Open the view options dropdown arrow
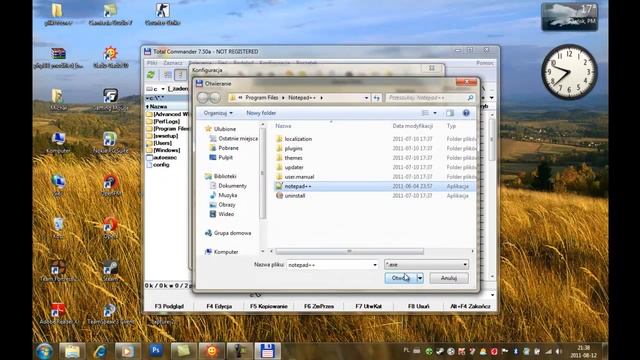 click(x=435, y=113)
